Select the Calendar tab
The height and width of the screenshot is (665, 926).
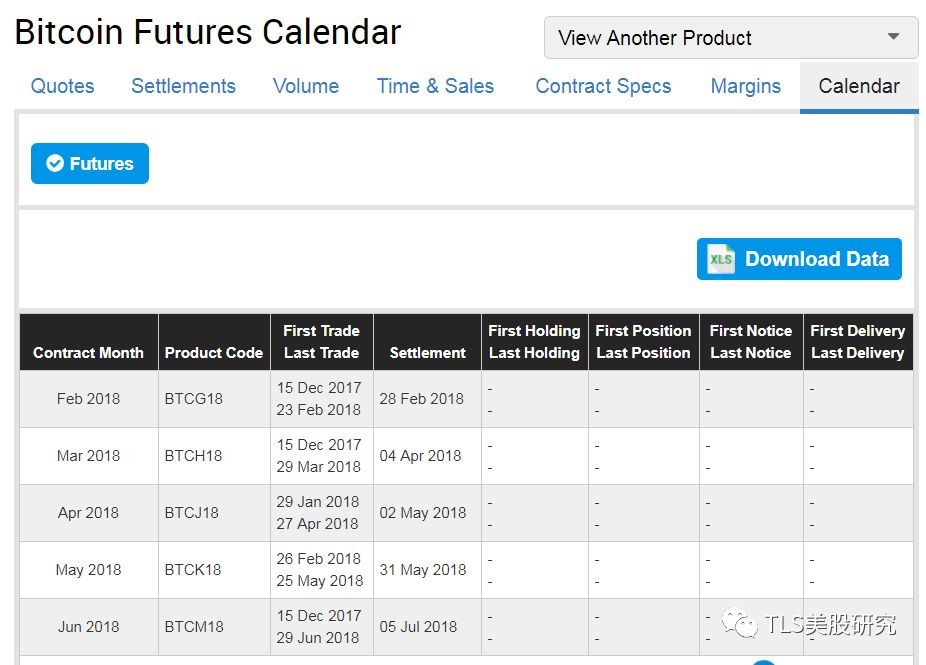coord(859,86)
